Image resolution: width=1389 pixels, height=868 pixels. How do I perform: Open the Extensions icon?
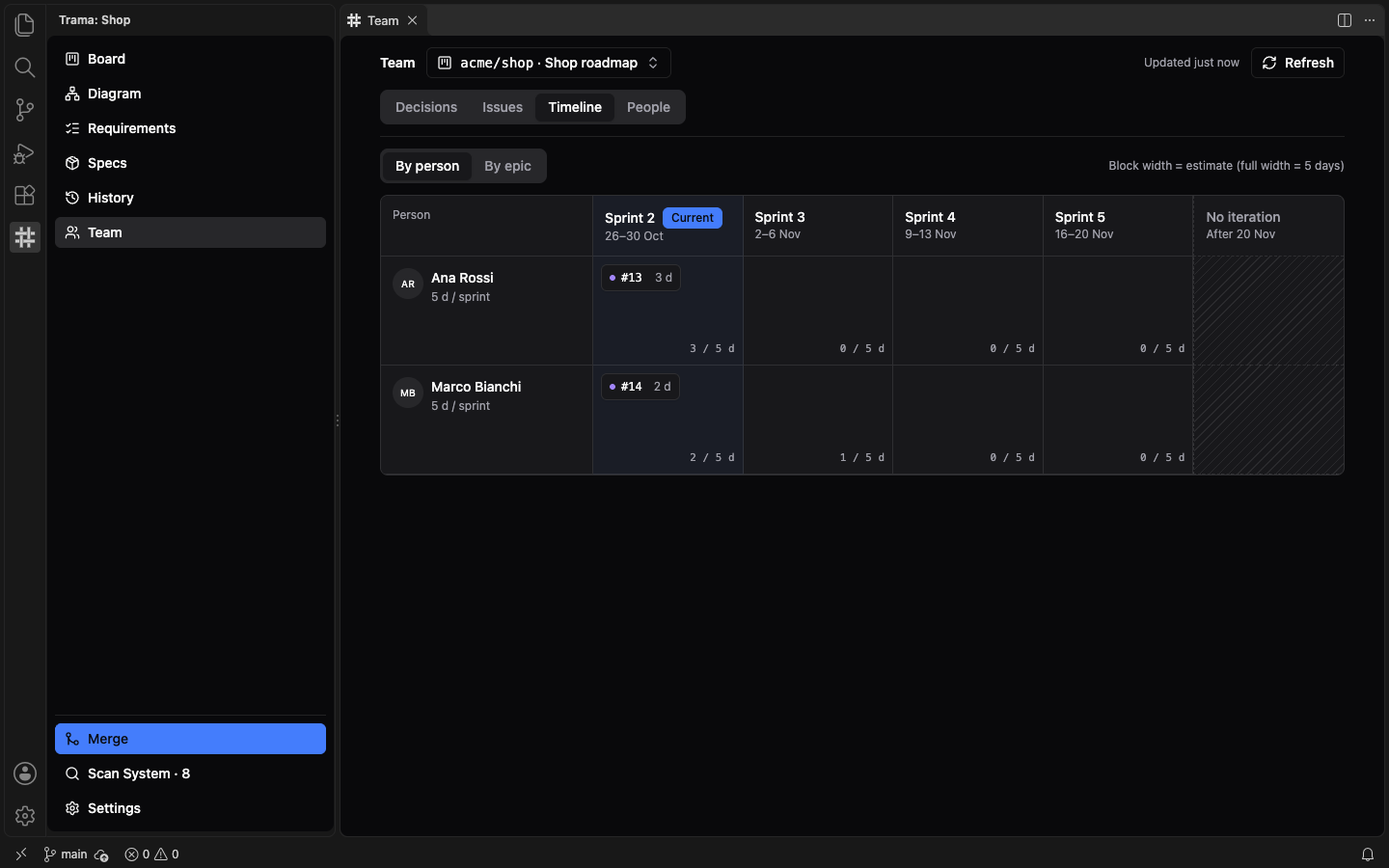coord(25,195)
